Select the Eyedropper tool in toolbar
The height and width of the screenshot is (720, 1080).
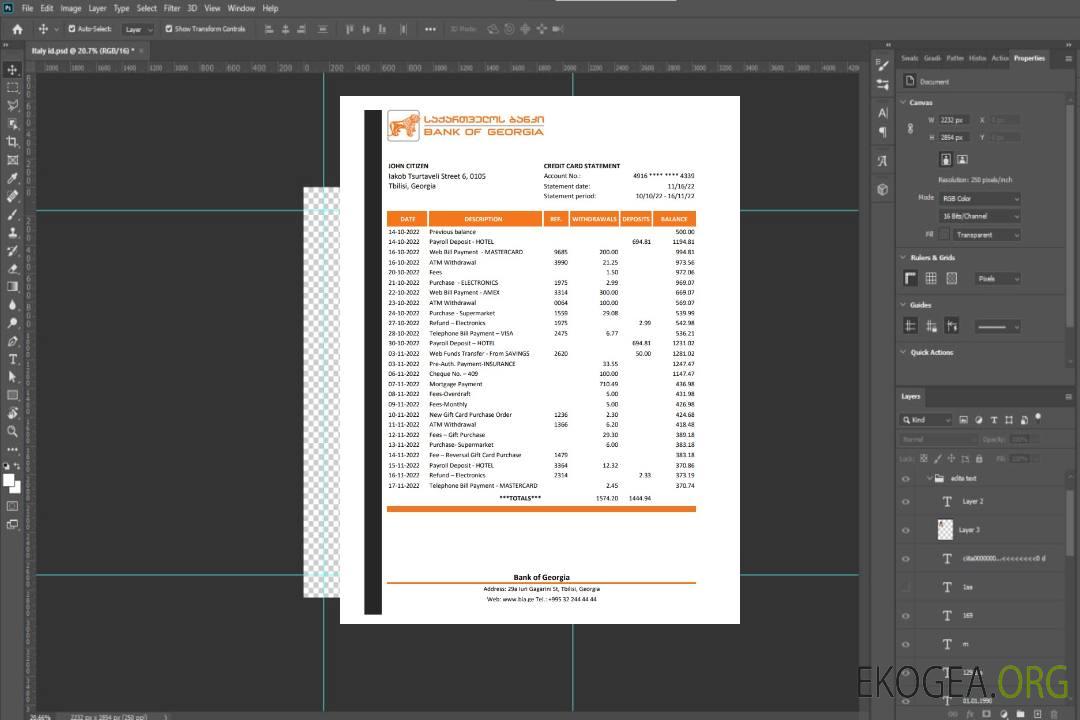tap(12, 178)
